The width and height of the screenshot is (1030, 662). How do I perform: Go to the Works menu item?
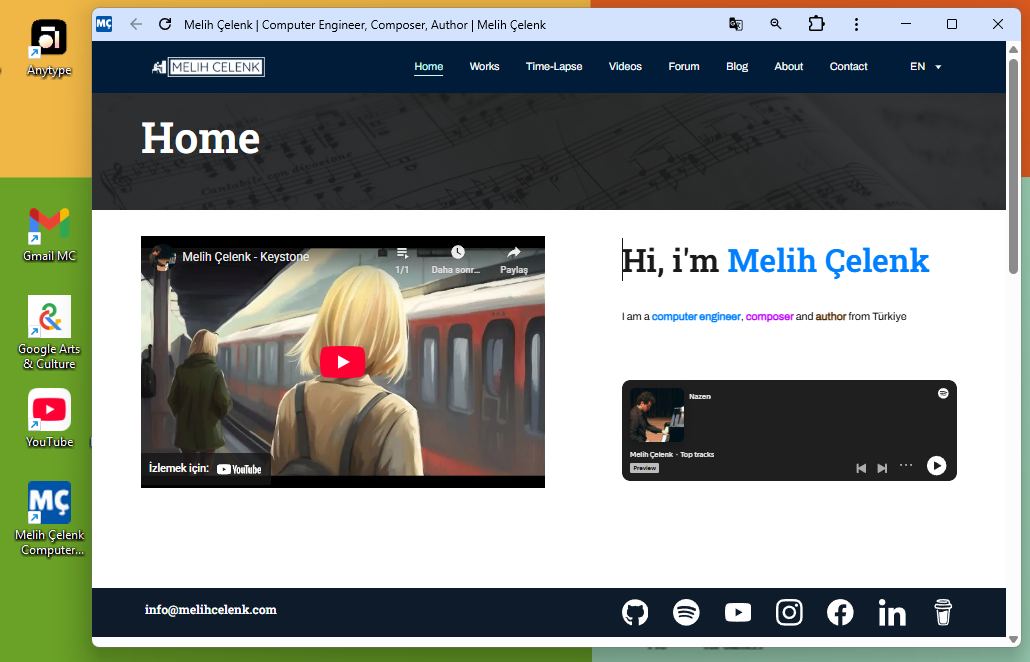(x=484, y=67)
